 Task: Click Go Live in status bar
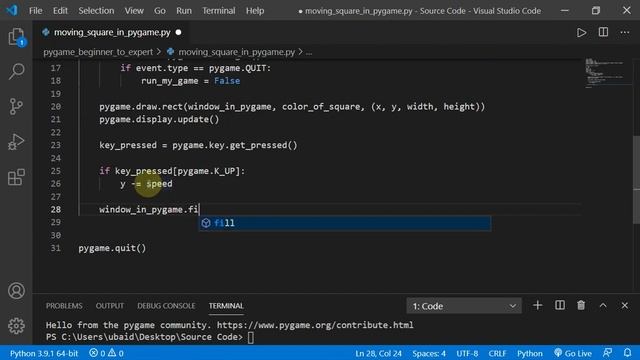[x=573, y=353]
